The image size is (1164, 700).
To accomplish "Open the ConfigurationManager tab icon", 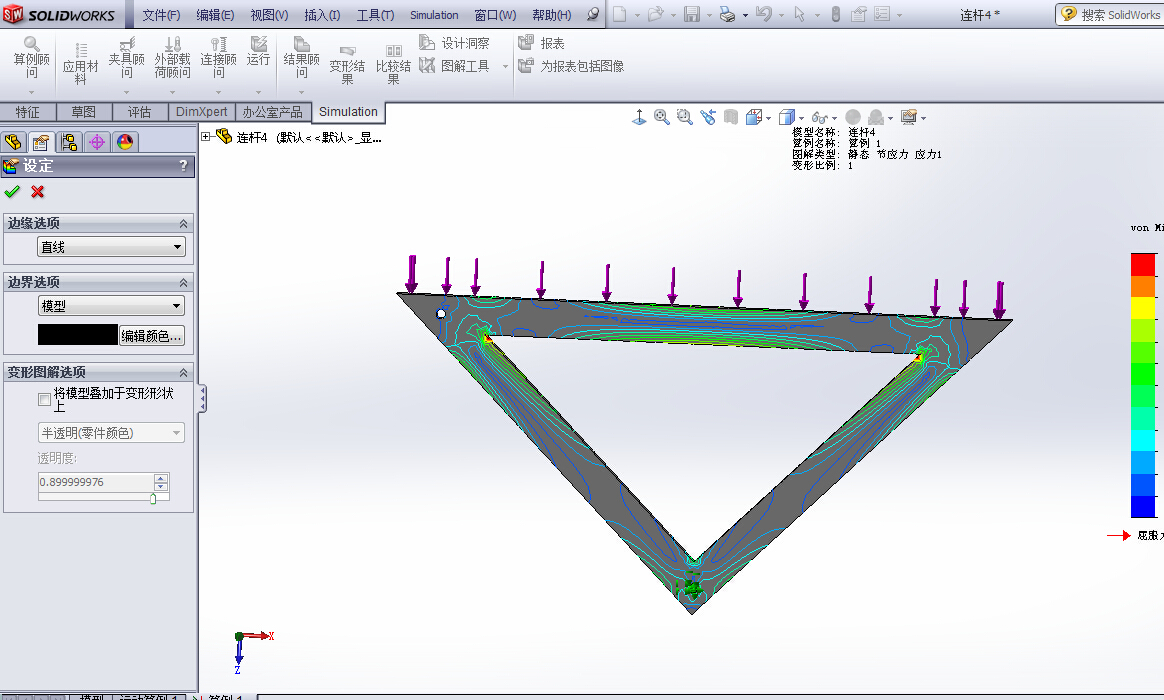I will point(69,141).
